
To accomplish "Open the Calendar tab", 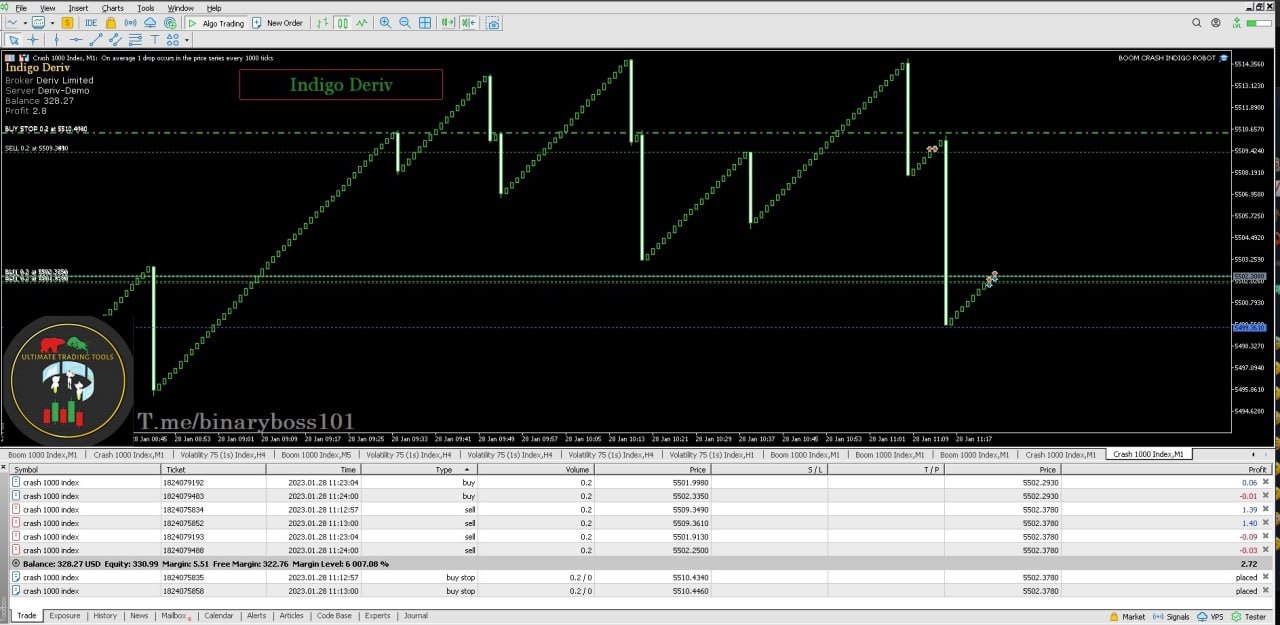I will click(219, 616).
